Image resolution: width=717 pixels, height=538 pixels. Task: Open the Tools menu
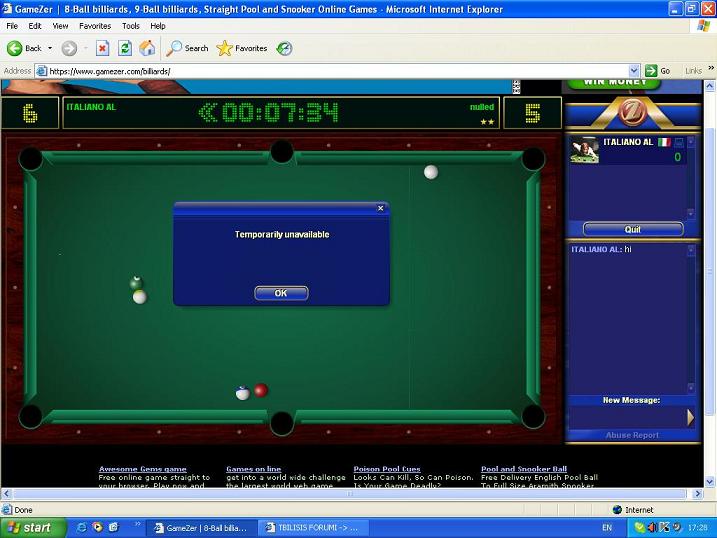(x=130, y=26)
